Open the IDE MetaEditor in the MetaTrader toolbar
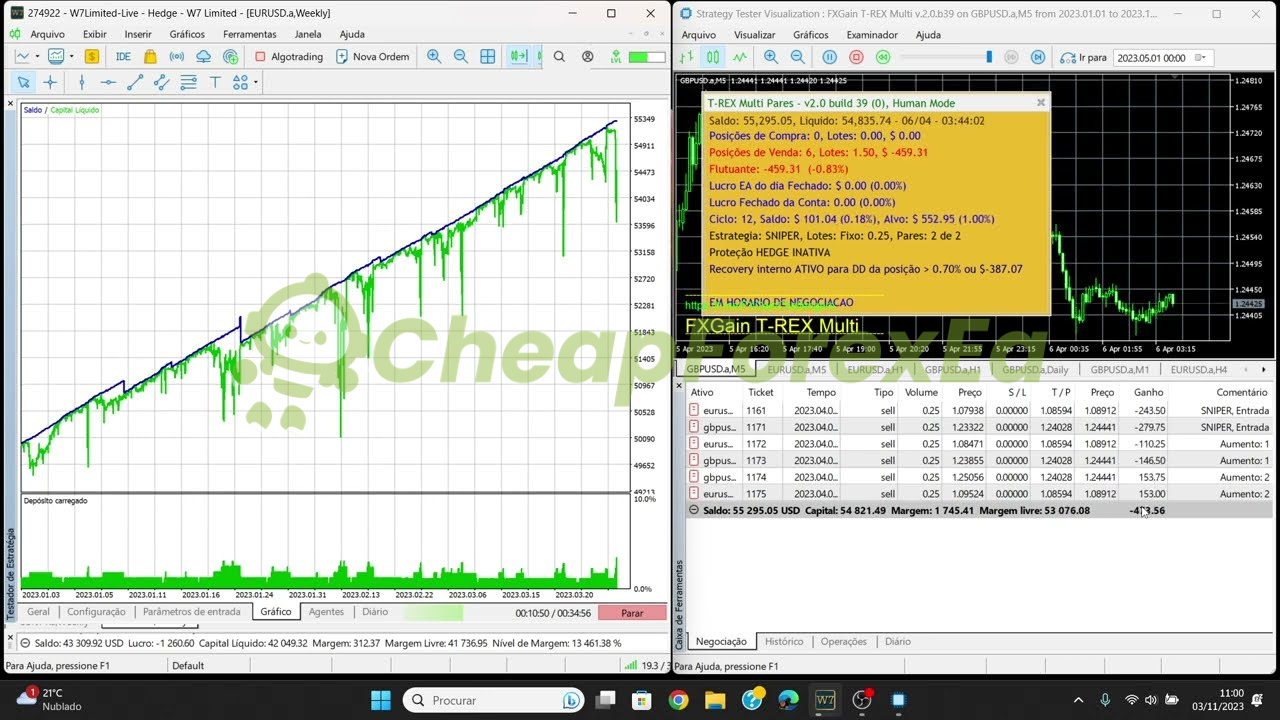This screenshot has width=1280, height=720. tap(123, 57)
